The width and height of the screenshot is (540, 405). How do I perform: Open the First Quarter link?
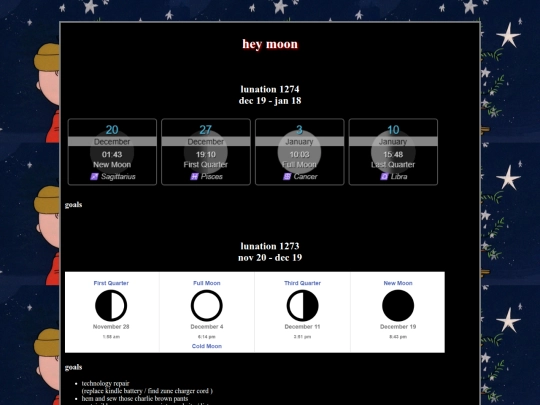click(111, 283)
